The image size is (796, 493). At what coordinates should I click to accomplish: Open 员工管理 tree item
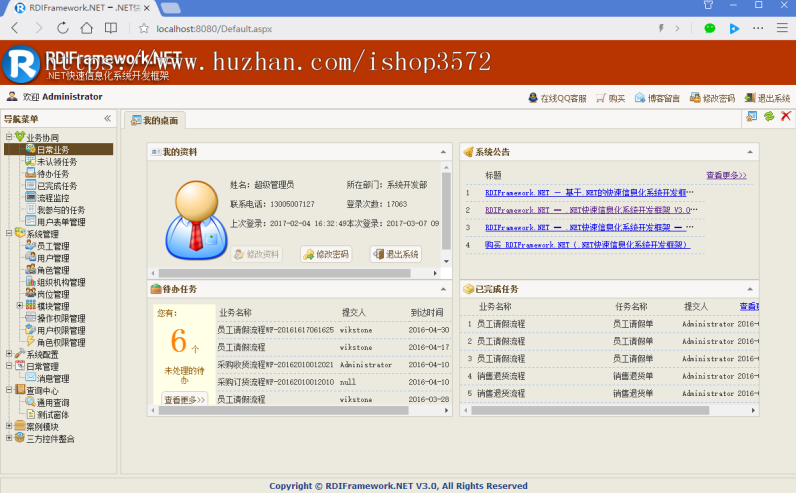[x=53, y=246]
